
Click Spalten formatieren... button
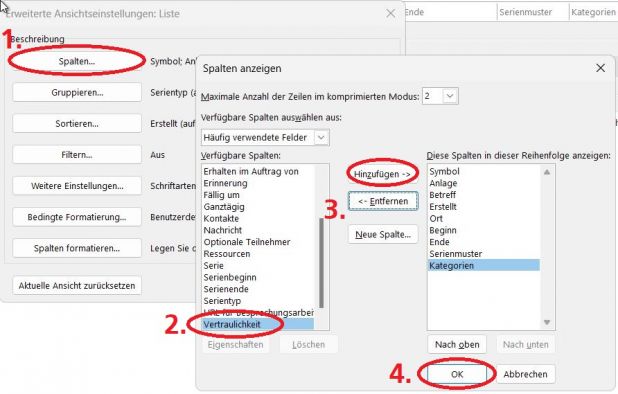pos(77,248)
